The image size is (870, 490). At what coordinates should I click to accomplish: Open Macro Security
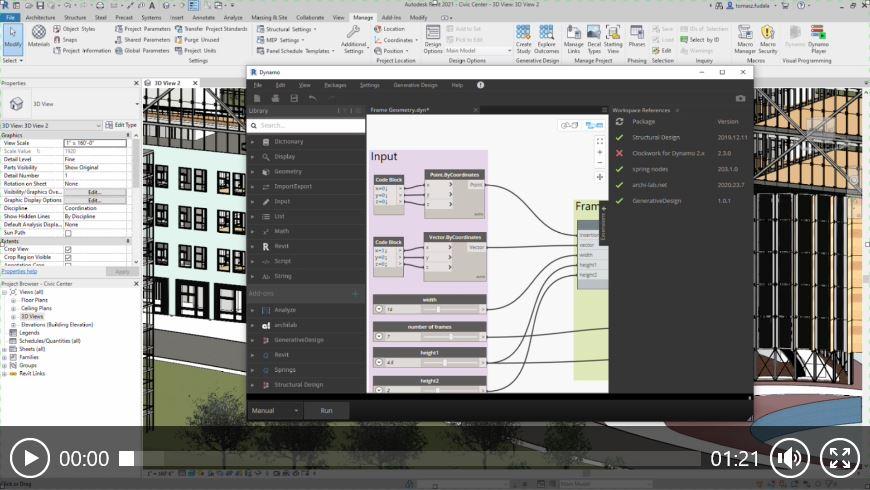767,39
